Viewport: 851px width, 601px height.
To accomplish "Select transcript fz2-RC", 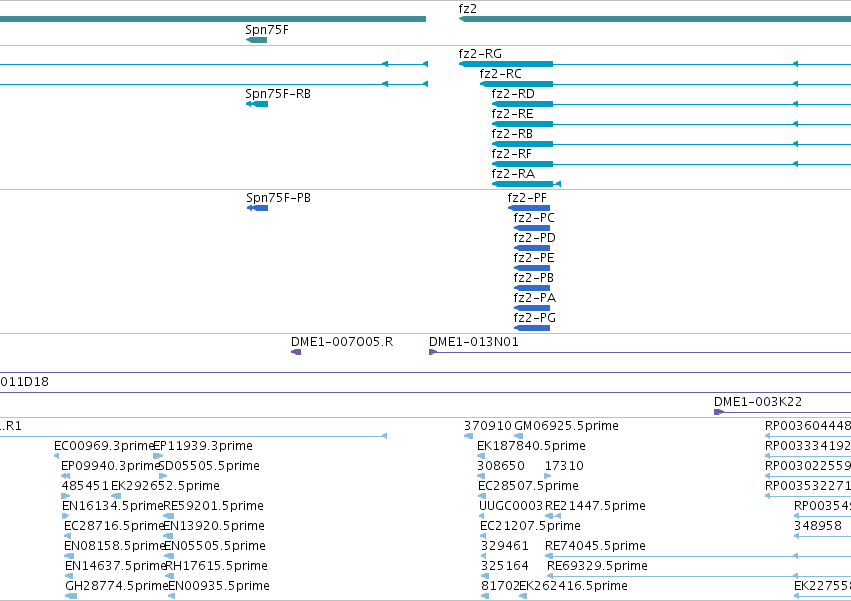I will click(500, 74).
